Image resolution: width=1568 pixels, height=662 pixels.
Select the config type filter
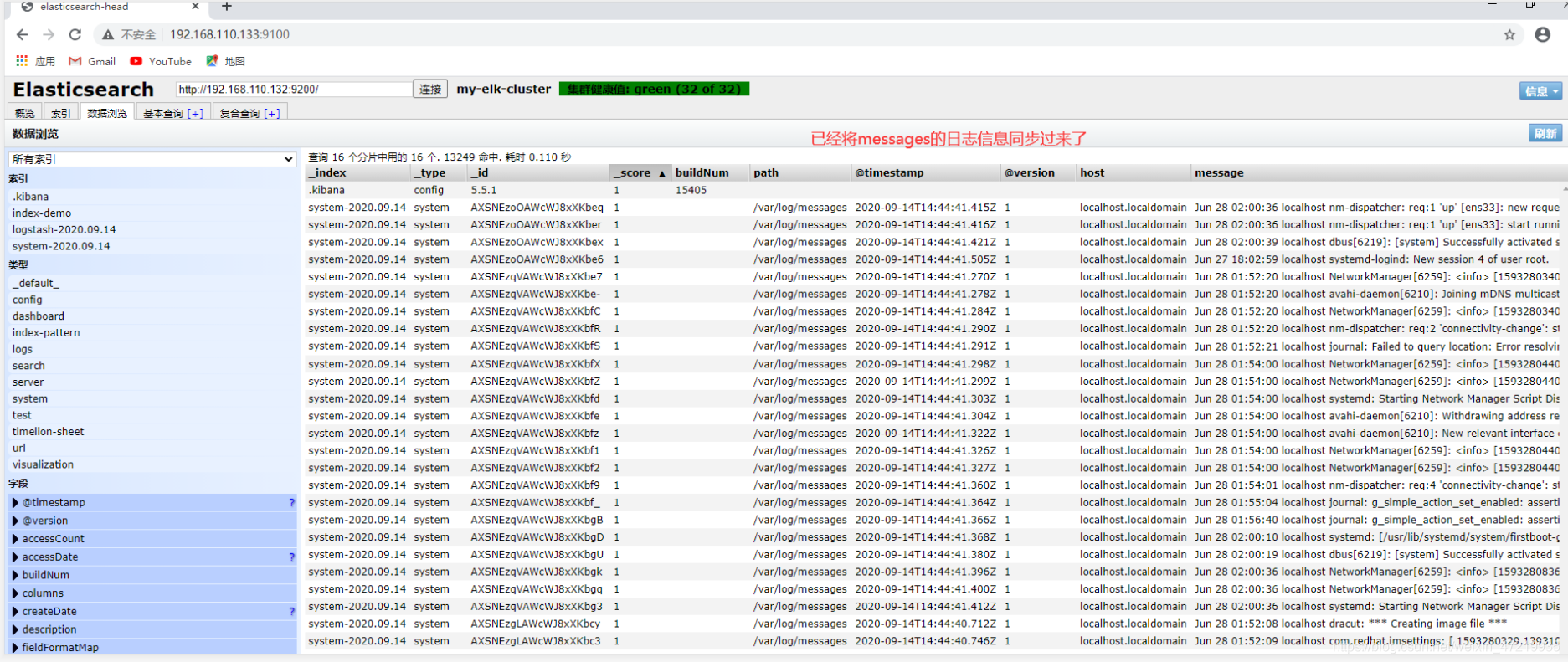tap(152, 300)
